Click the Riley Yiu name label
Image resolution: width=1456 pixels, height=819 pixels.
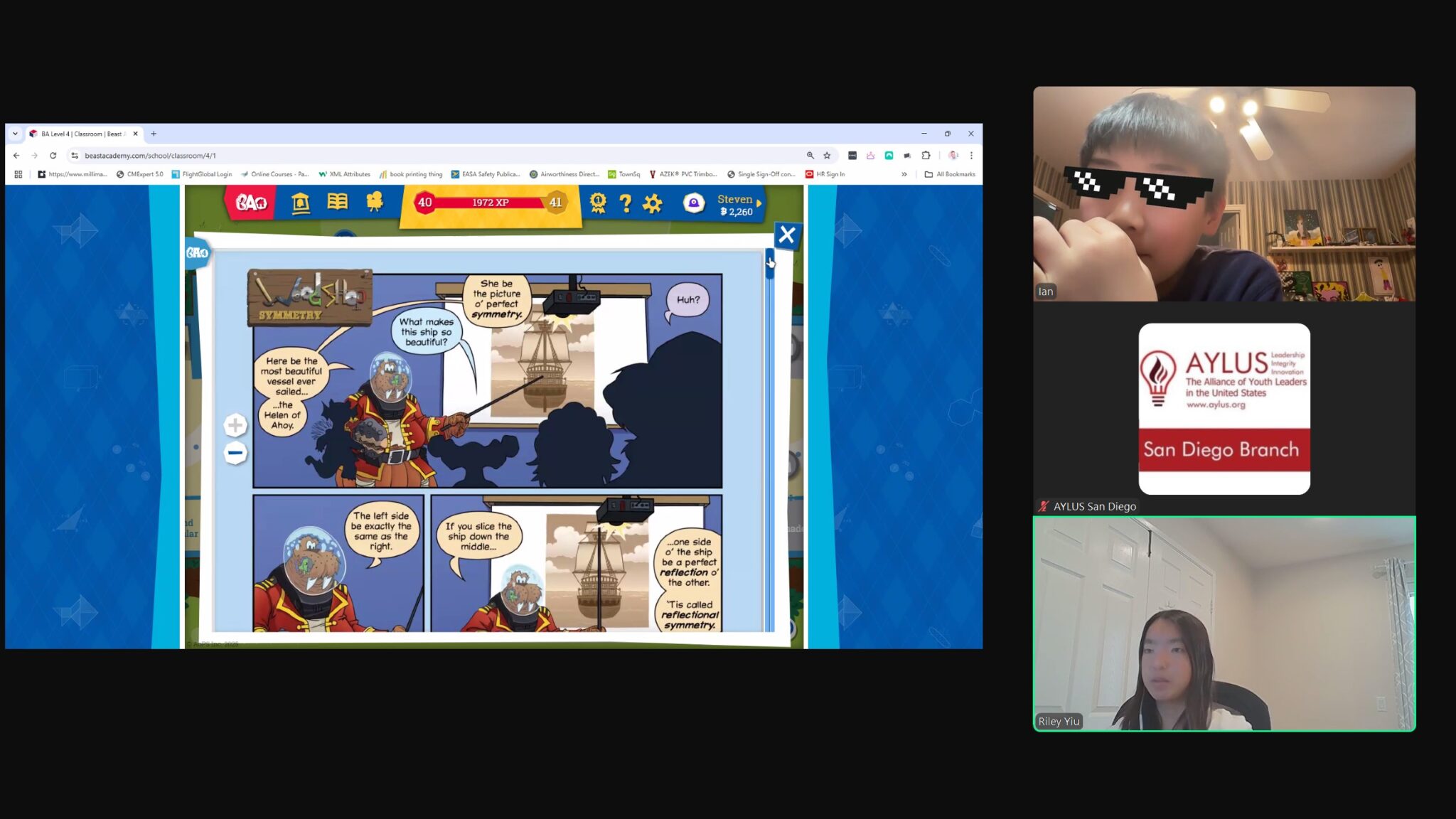point(1059,721)
